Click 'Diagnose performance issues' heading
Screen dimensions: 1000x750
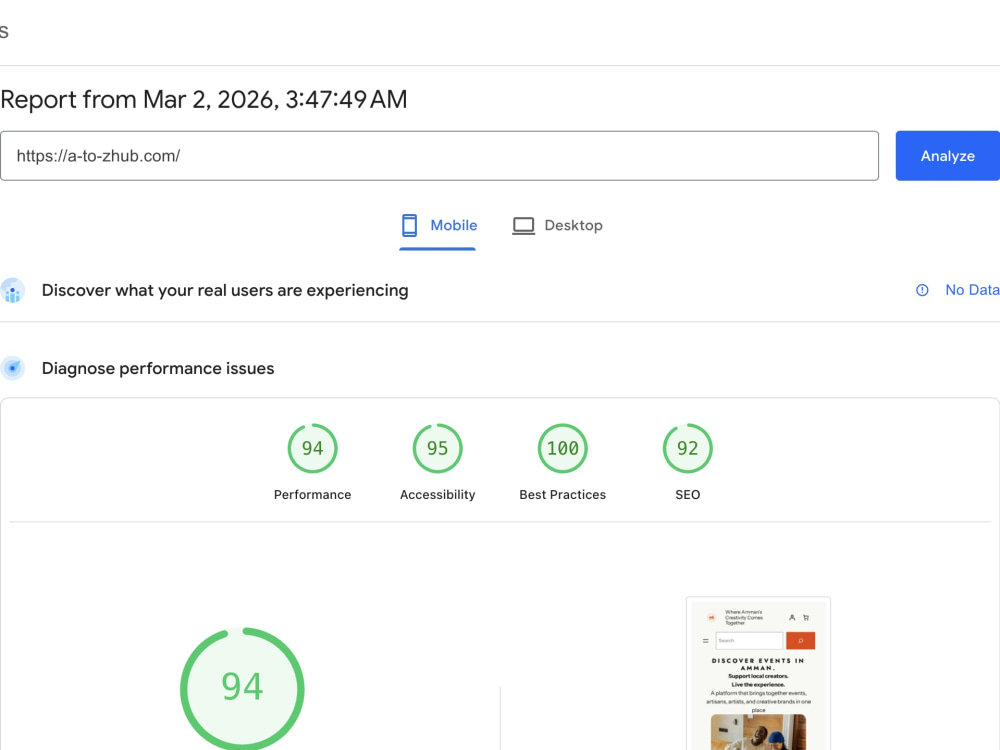(x=158, y=369)
